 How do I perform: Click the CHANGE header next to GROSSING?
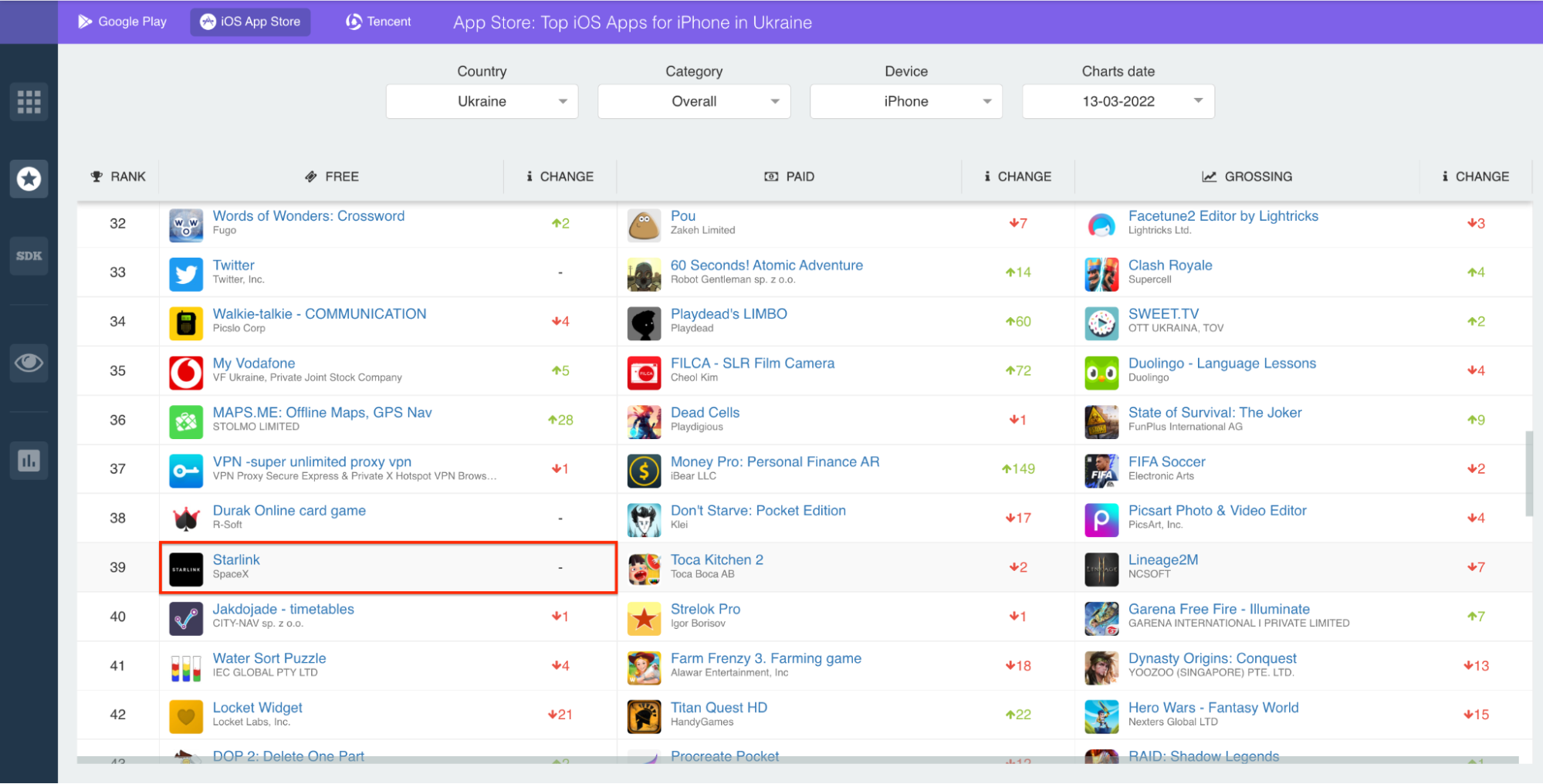tap(1475, 177)
